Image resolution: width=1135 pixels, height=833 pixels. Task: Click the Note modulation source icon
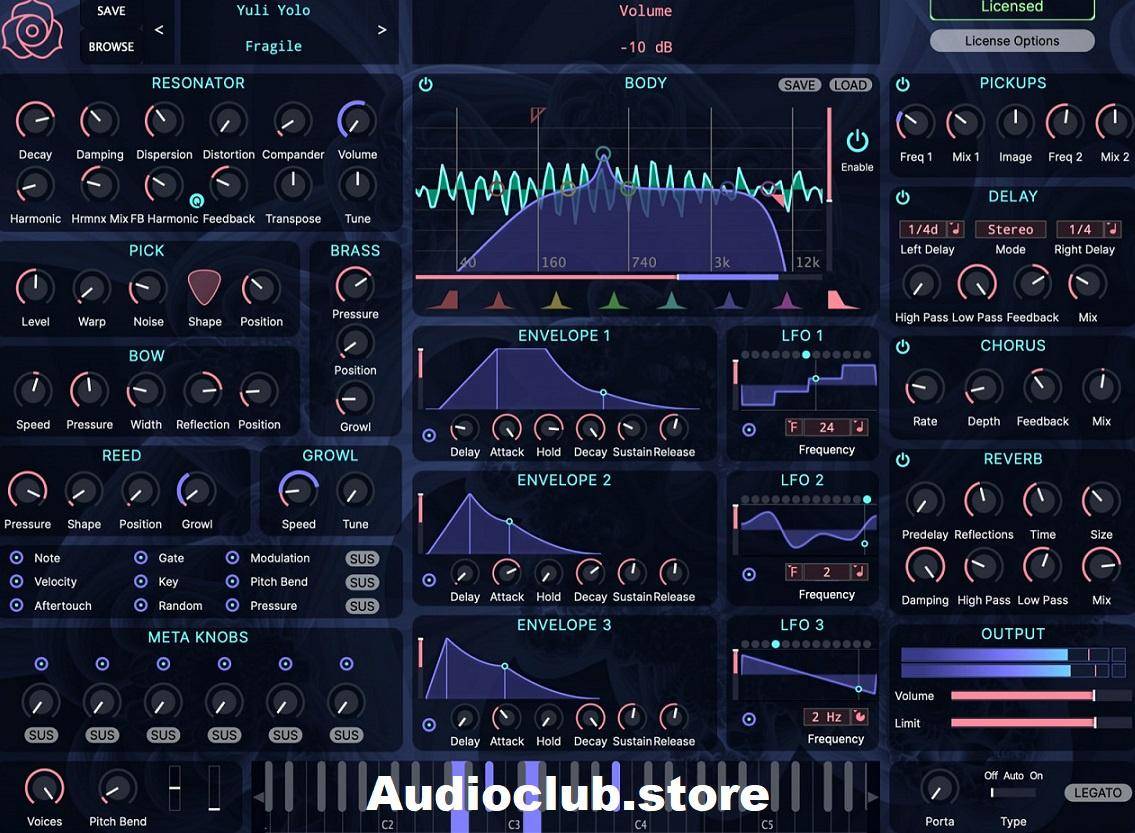click(16, 558)
